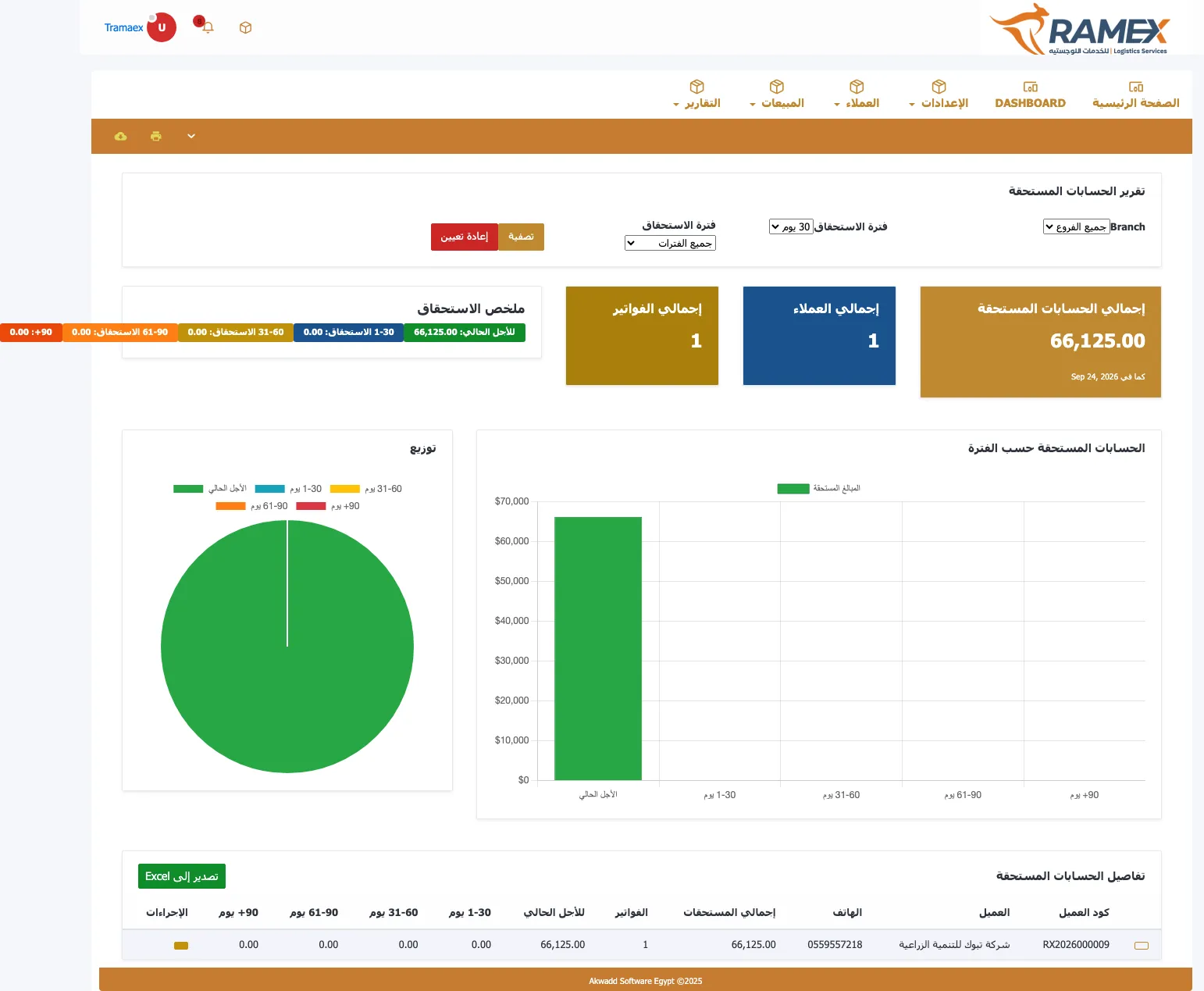Open the الإعدادات menu

coord(939,103)
